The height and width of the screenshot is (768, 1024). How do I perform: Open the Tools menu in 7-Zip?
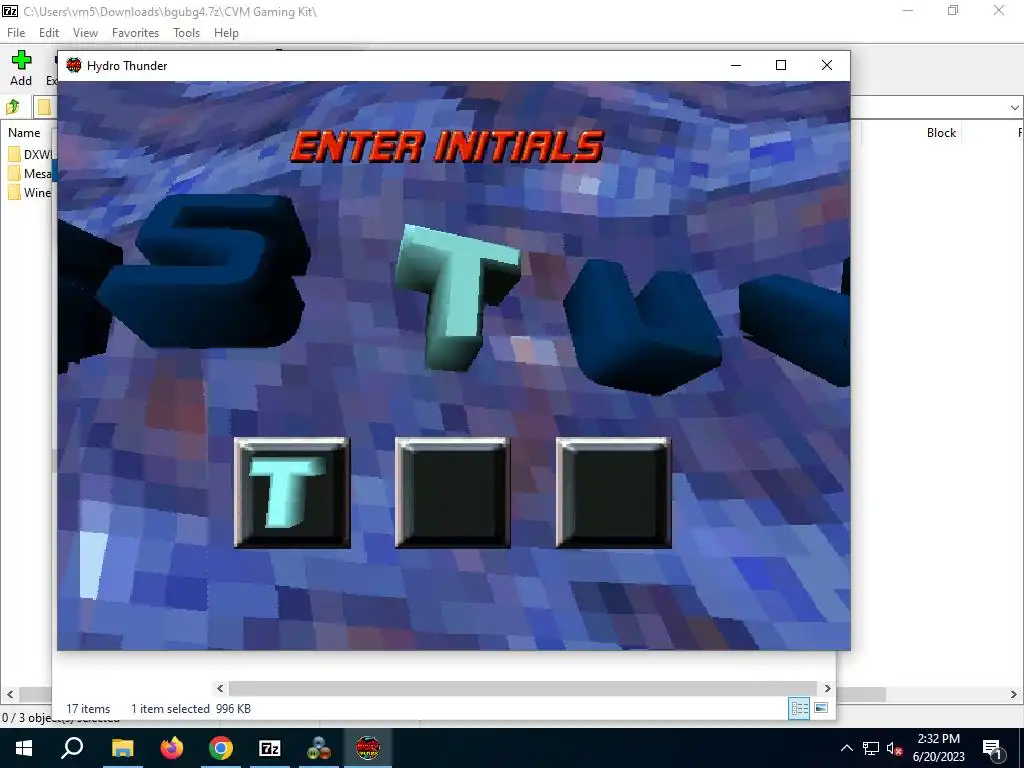pos(186,33)
